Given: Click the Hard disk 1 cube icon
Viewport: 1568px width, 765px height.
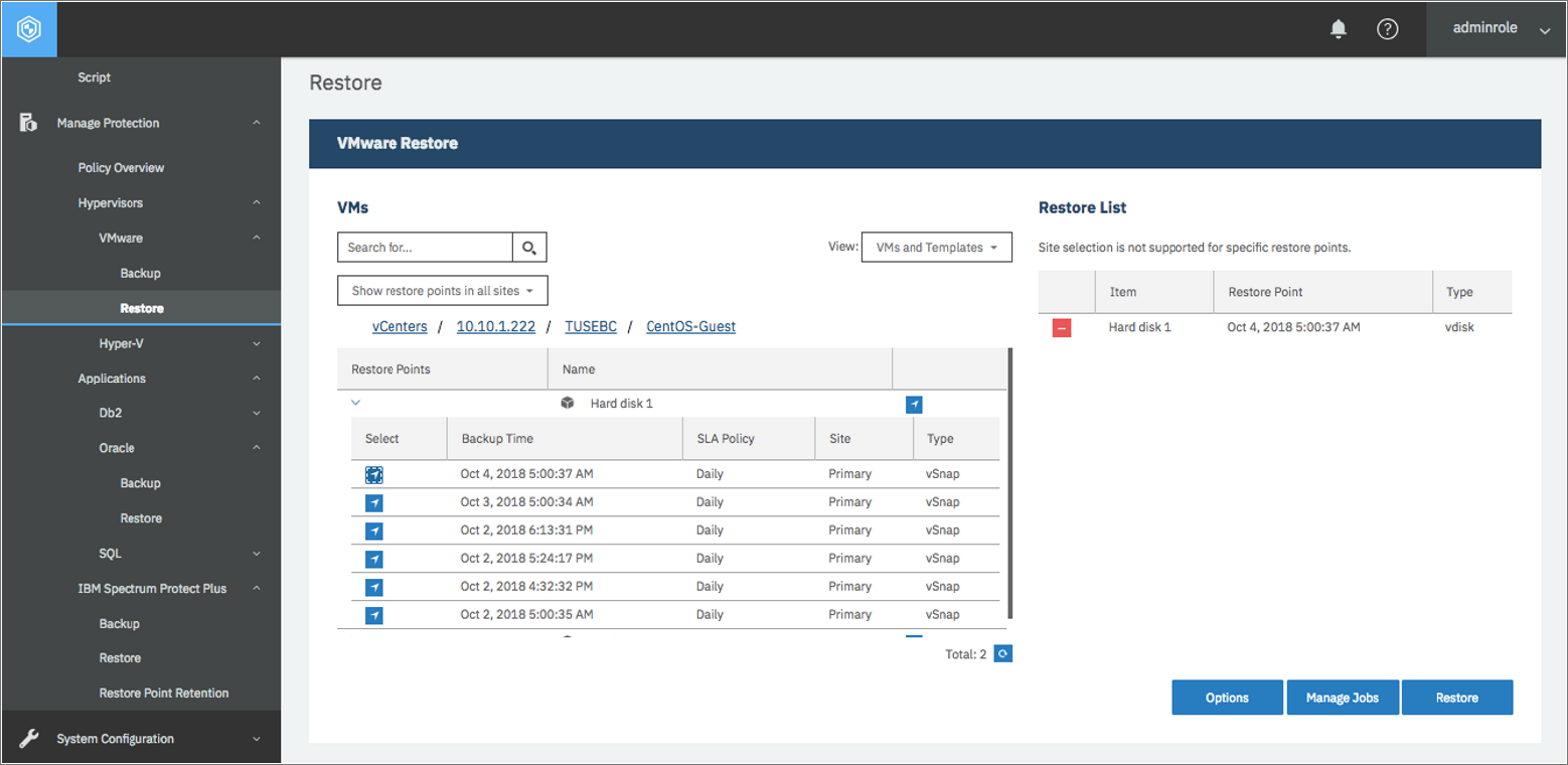Looking at the screenshot, I should pos(567,403).
